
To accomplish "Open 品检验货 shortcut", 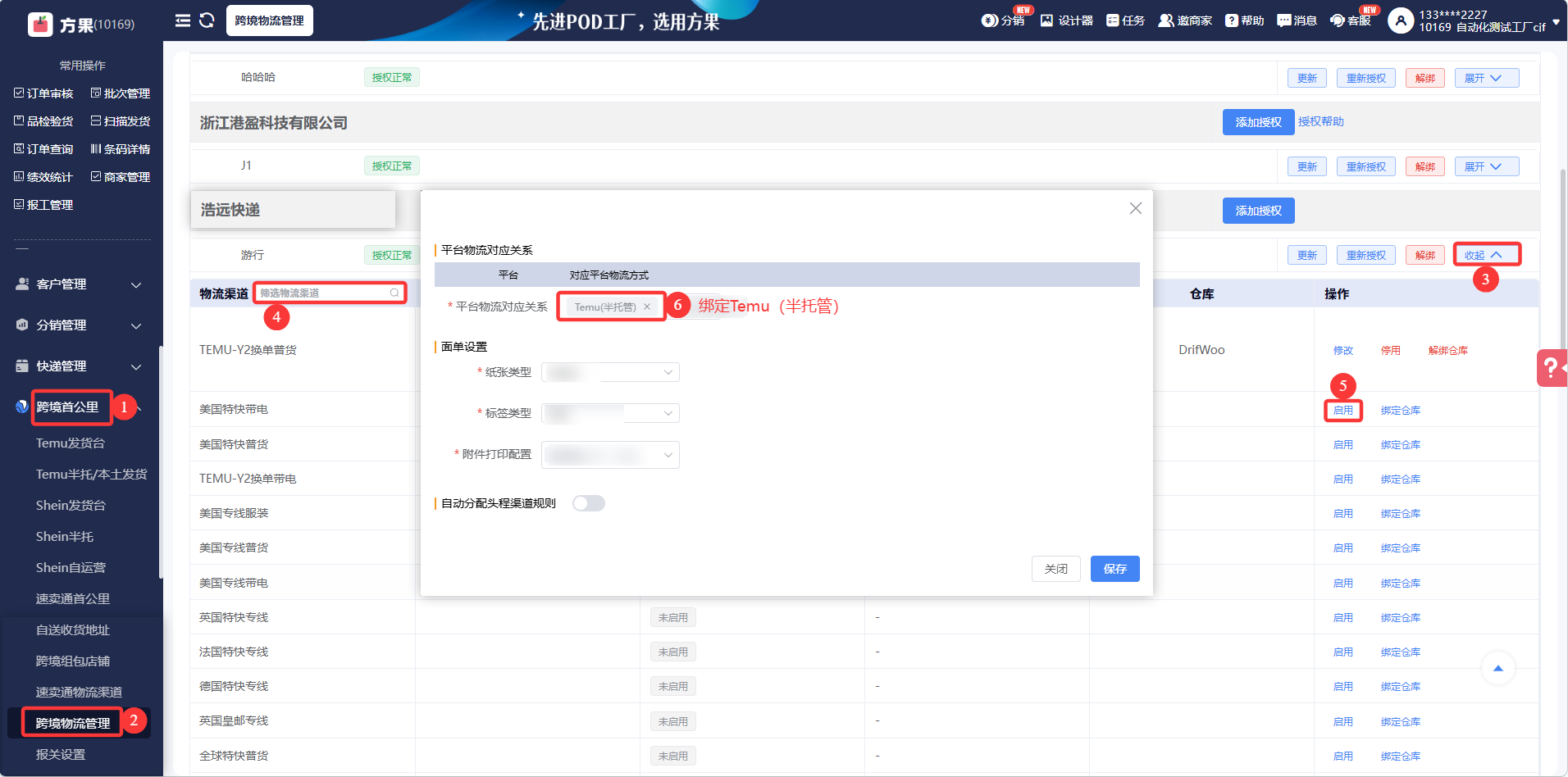I will 43,121.
